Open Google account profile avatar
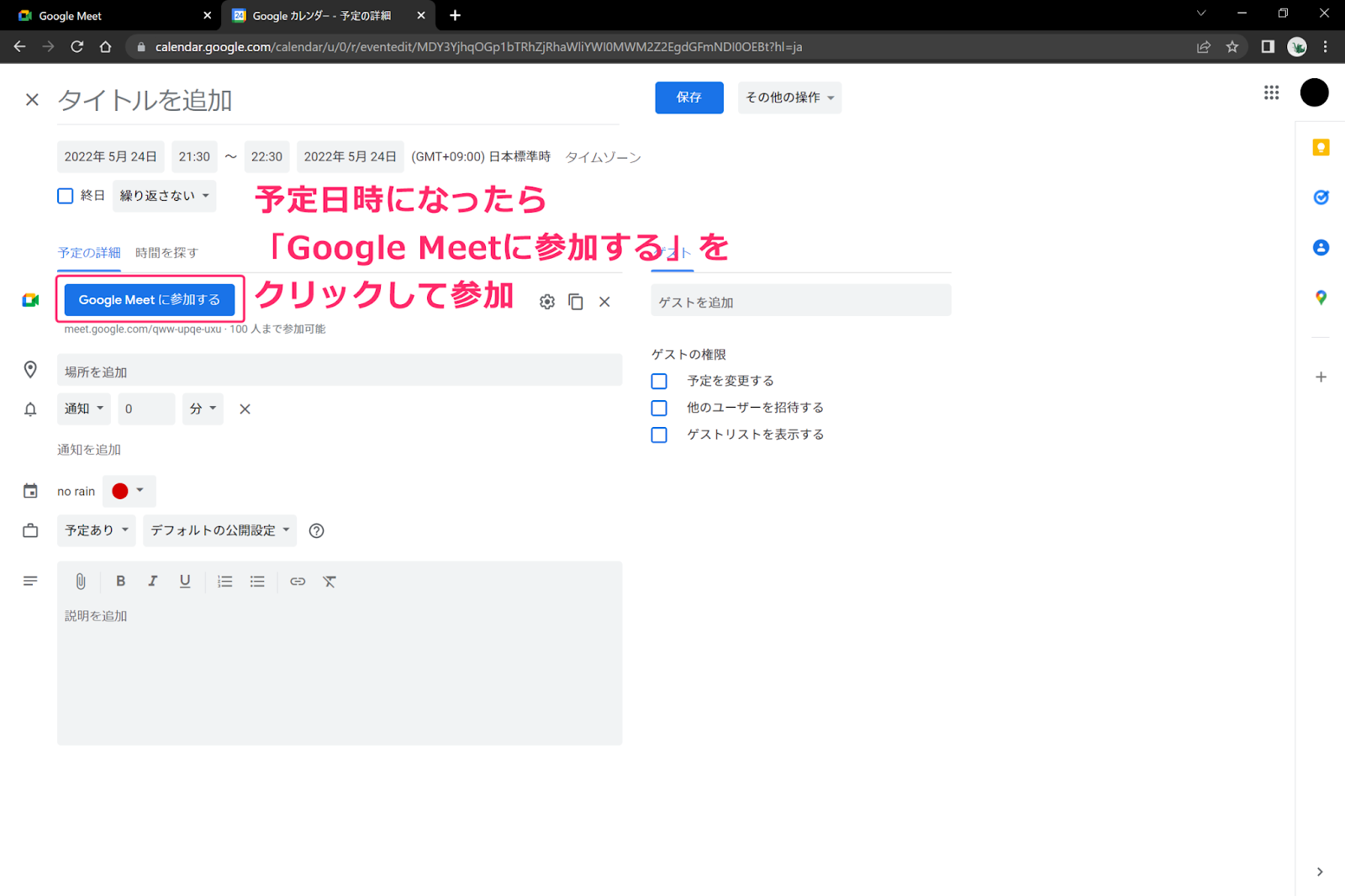This screenshot has height=896, width=1345. 1314,92
